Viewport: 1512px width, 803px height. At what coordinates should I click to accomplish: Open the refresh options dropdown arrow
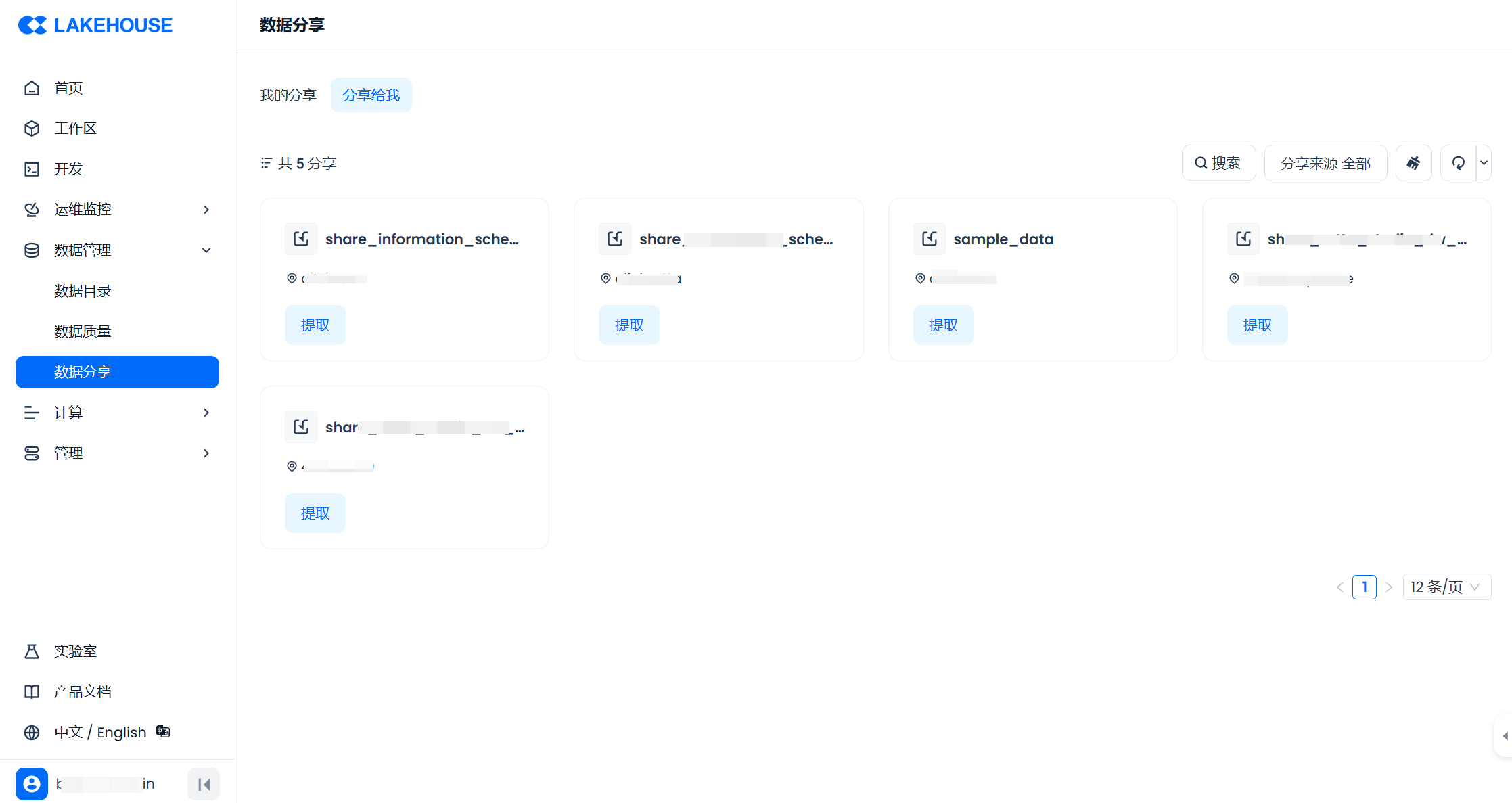1484,163
